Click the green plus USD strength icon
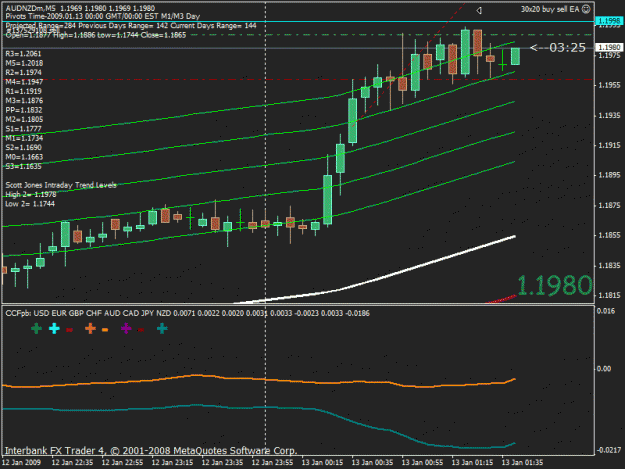 click(36, 329)
